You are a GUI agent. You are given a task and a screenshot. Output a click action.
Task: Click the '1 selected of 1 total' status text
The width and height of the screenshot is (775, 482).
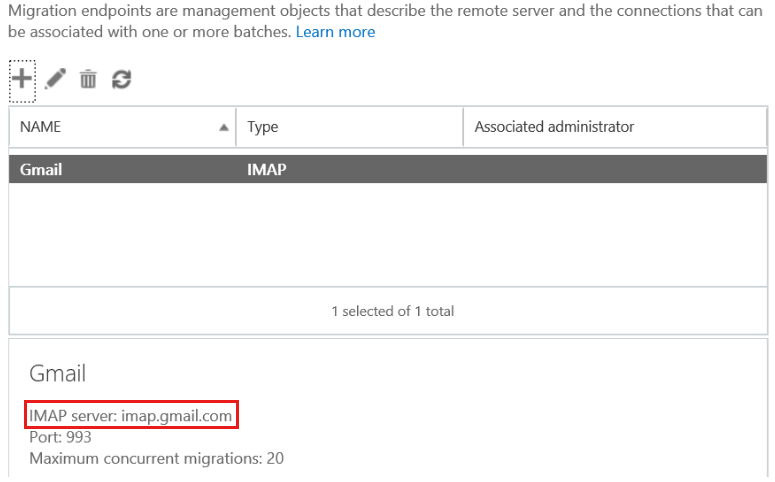[392, 311]
